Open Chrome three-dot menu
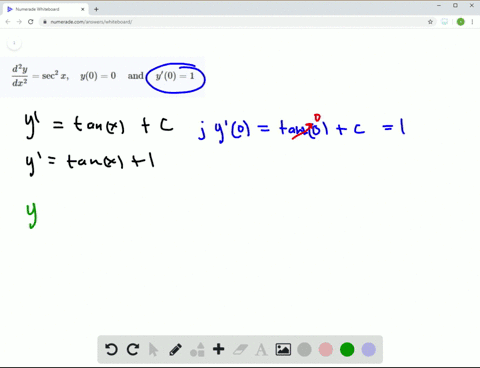Screen dimensions: 480x368 tap(472, 22)
